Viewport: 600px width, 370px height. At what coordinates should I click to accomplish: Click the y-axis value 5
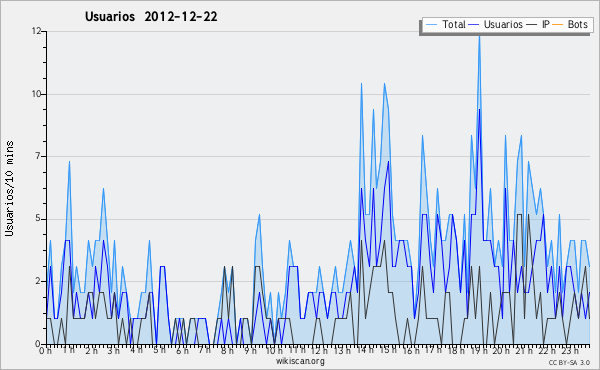pos(38,218)
